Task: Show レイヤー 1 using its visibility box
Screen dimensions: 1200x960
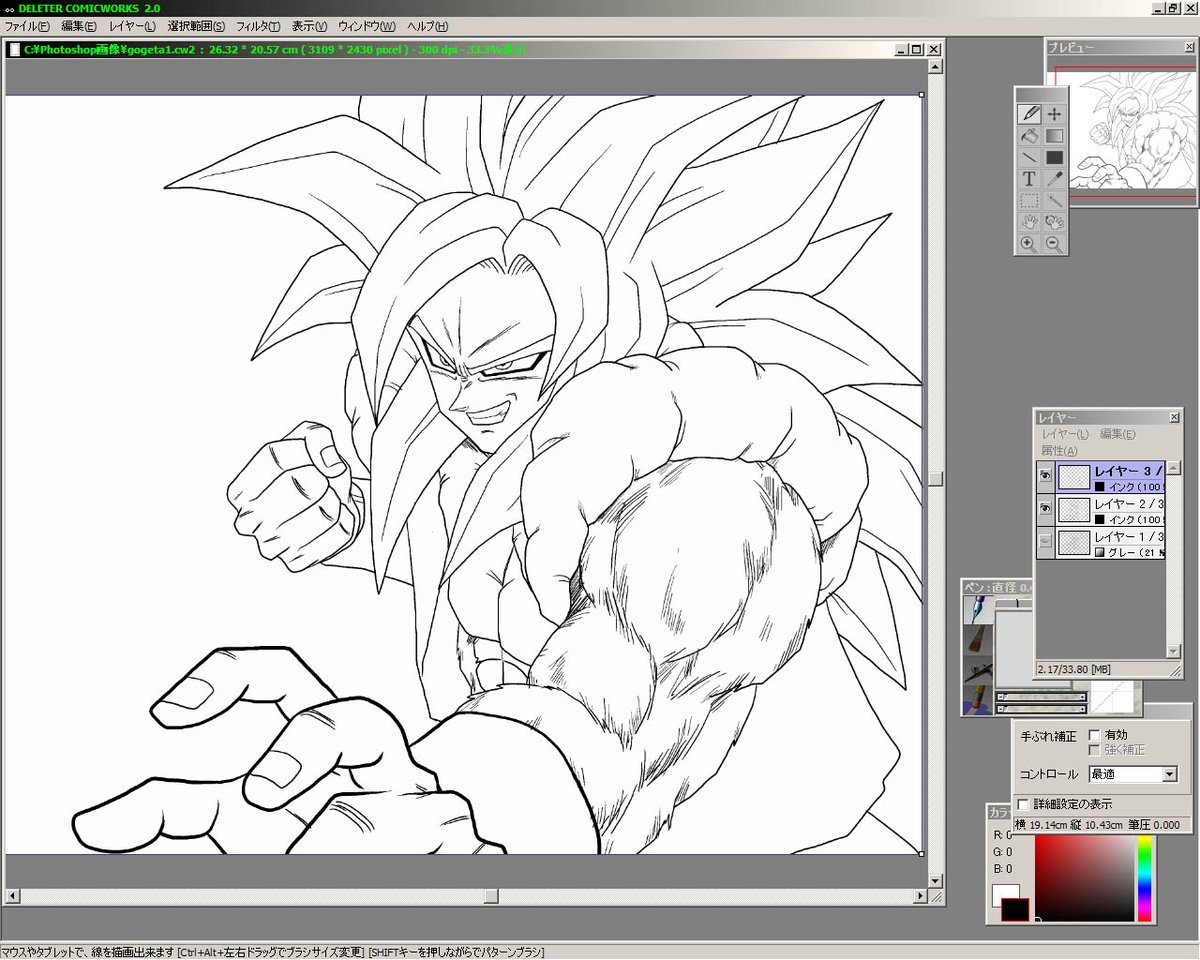Action: coord(1045,542)
